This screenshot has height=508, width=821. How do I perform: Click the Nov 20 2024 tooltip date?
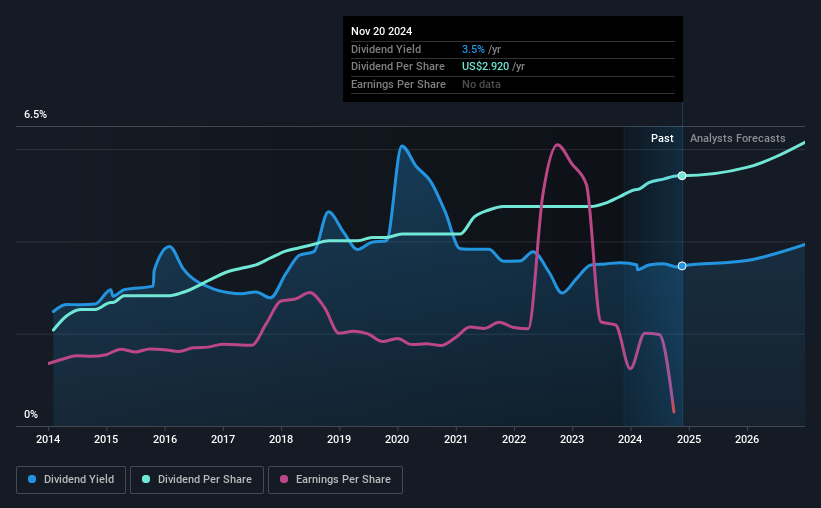point(381,31)
